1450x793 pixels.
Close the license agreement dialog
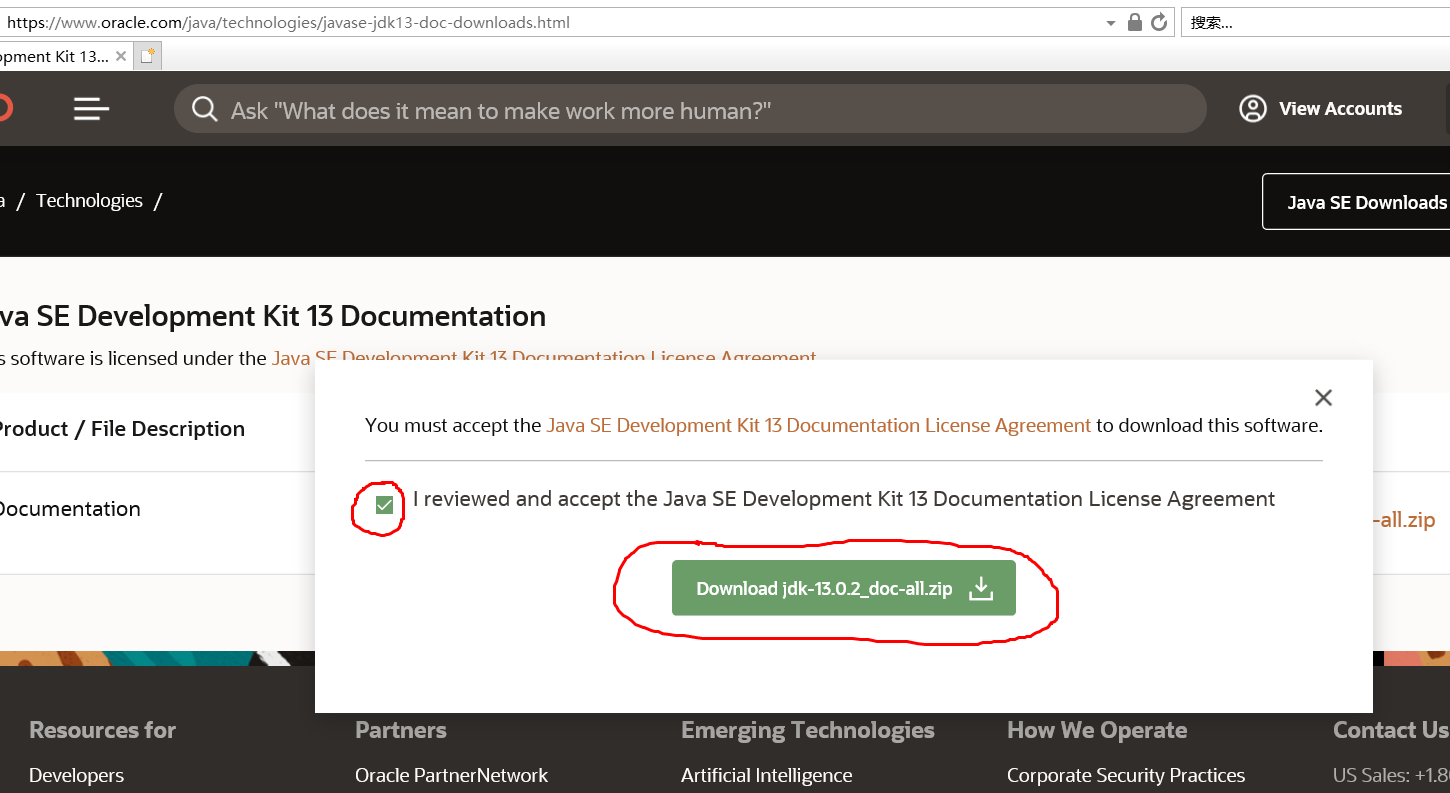[1323, 398]
